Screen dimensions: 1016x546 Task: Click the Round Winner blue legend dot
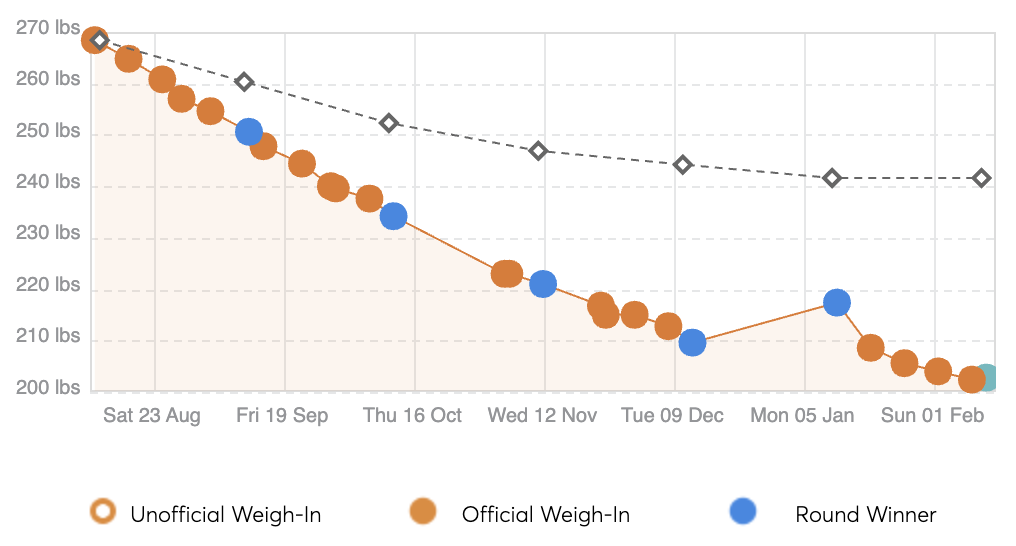(x=743, y=513)
